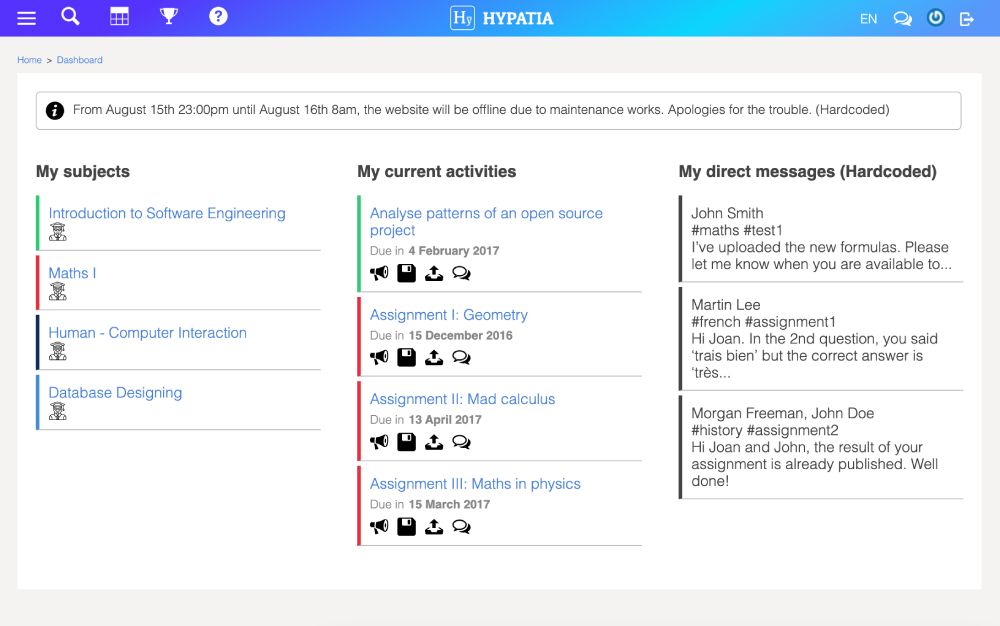Screen dimensions: 1000x626
Task: Open the chat messages icon in header
Action: tap(902, 18)
